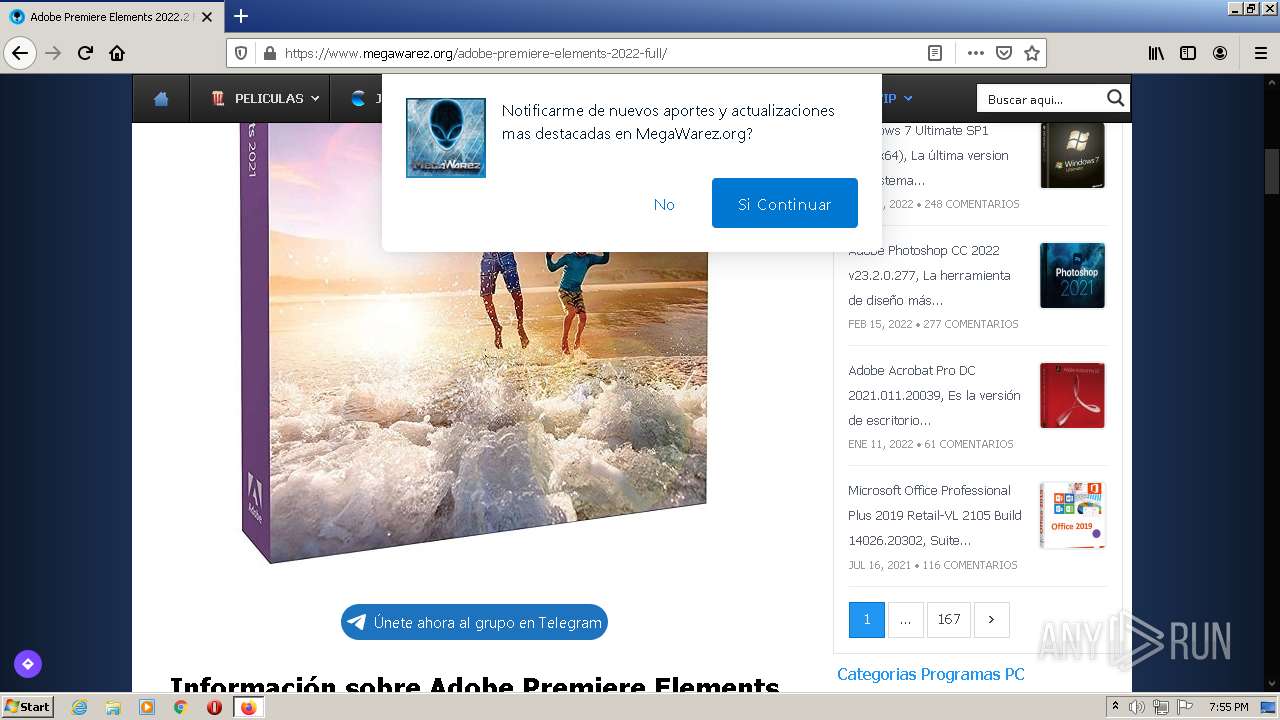This screenshot has height=720, width=1280.
Task: Reload the current page
Action: point(85,53)
